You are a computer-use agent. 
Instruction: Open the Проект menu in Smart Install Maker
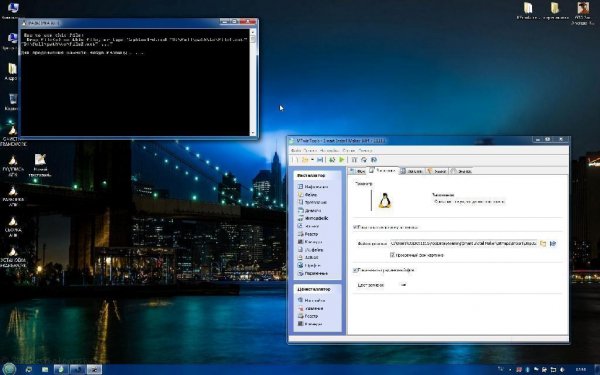310,150
